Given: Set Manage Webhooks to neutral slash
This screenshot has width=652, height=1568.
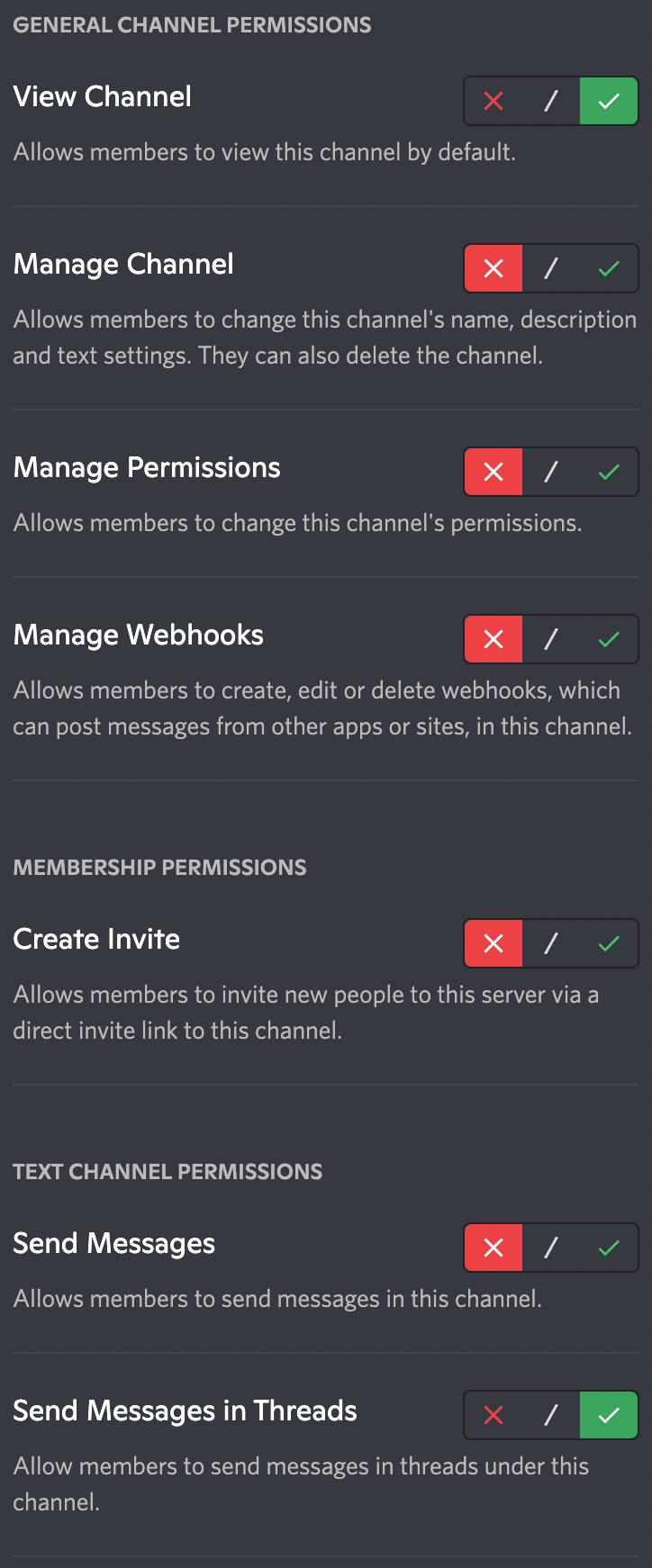Looking at the screenshot, I should click(x=551, y=639).
